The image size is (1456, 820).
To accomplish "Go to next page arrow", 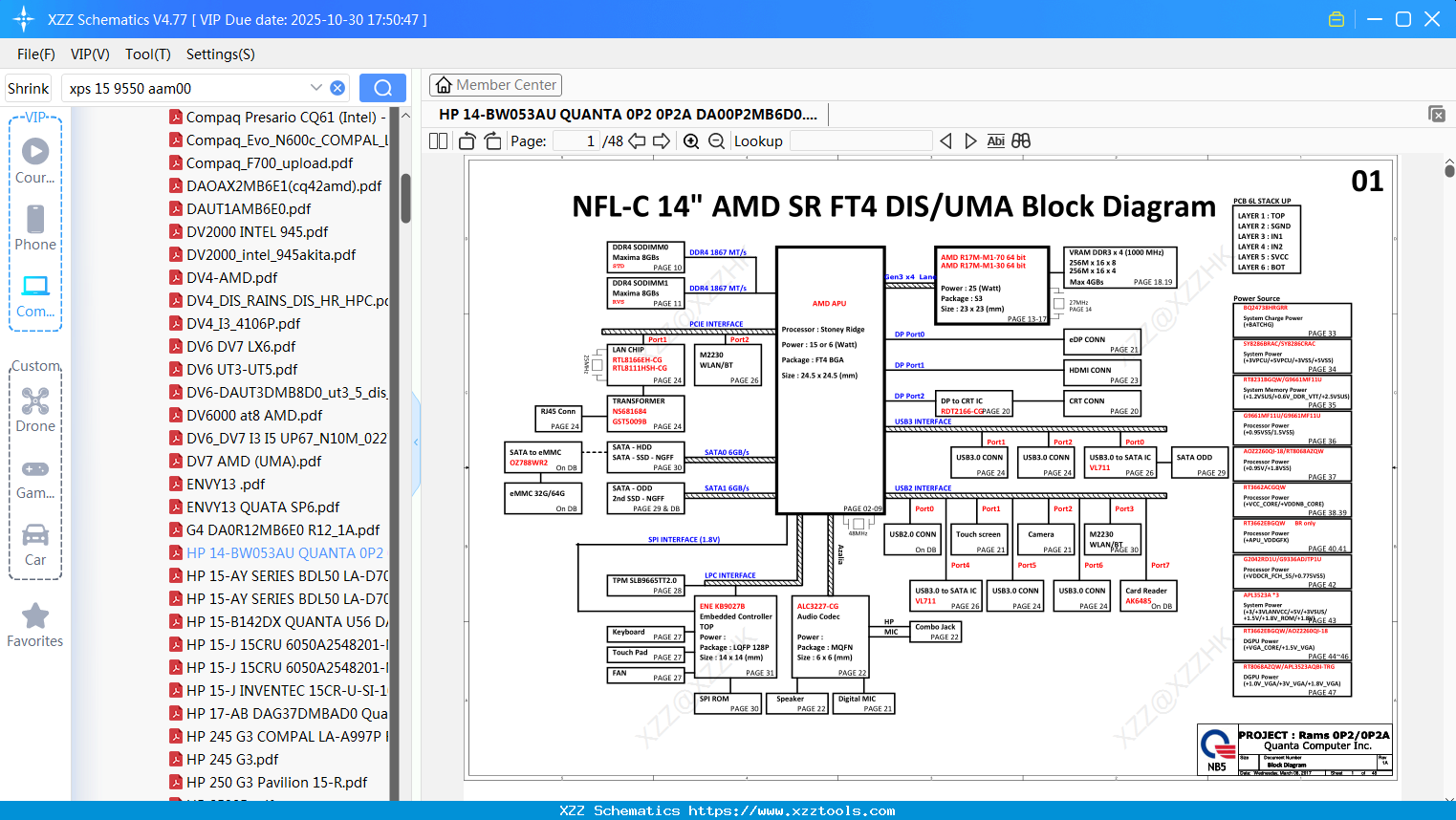I will (662, 140).
